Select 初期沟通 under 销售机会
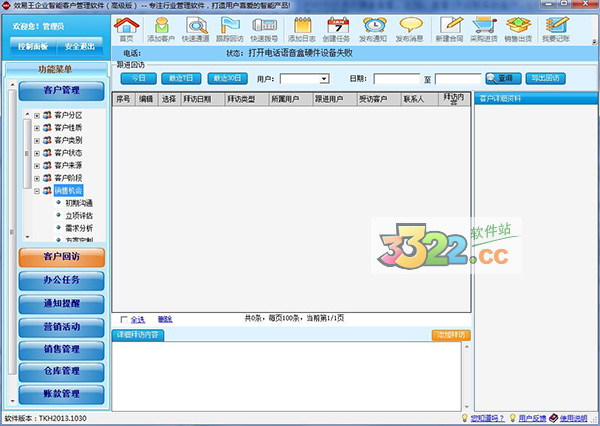The image size is (600, 426). pyautogui.click(x=79, y=203)
